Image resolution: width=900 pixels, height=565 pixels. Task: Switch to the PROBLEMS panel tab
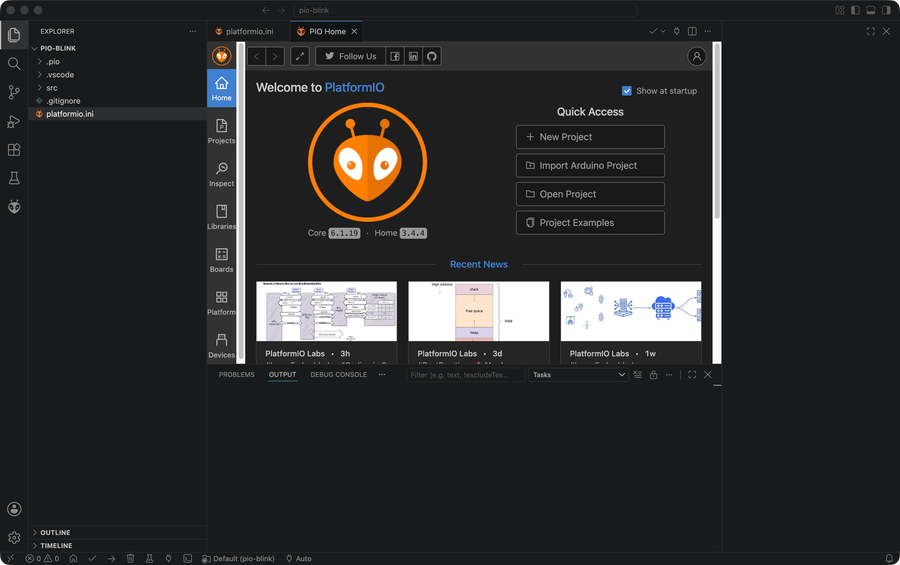pos(236,375)
